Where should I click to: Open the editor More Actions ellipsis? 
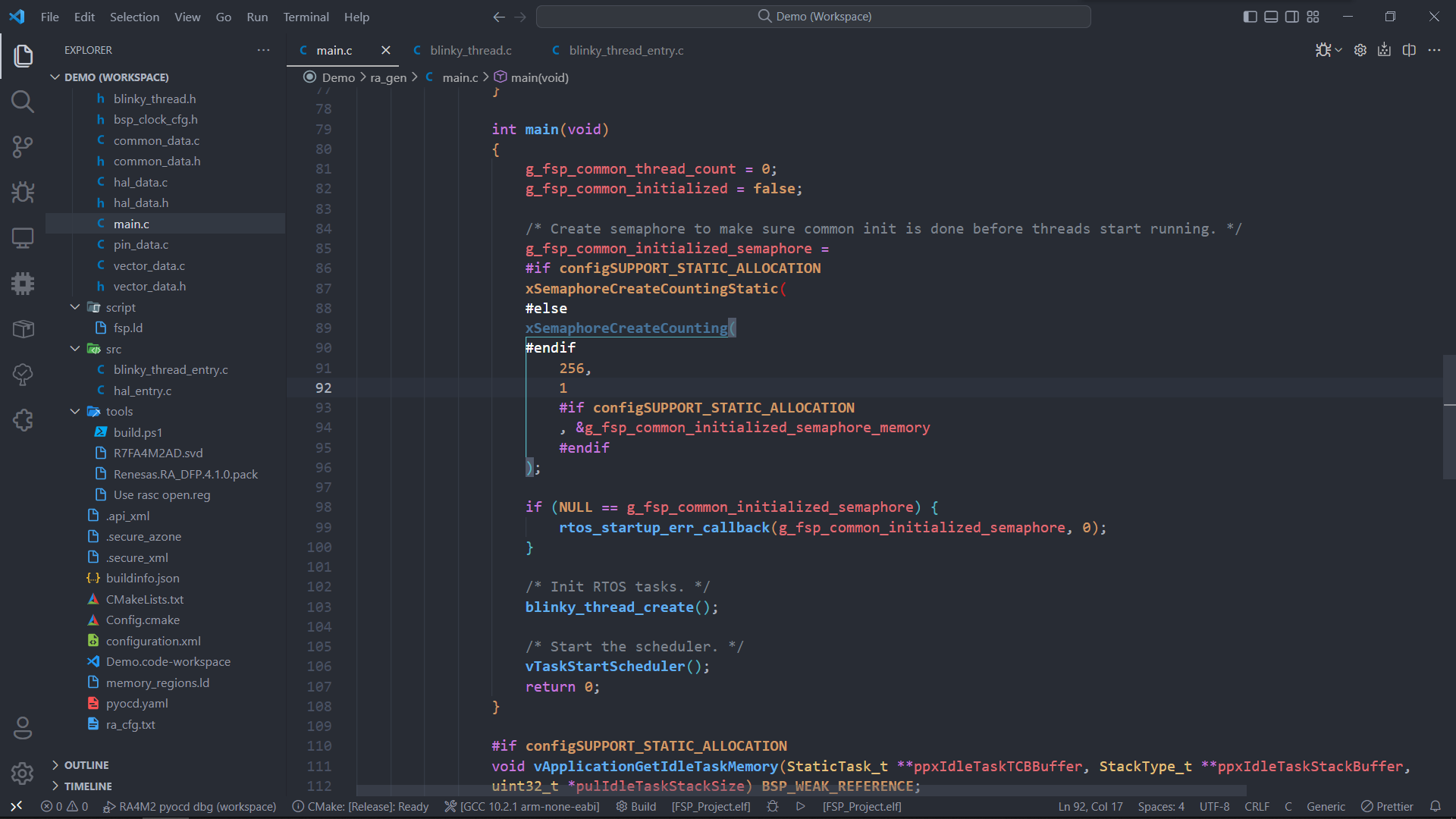pyautogui.click(x=1434, y=50)
